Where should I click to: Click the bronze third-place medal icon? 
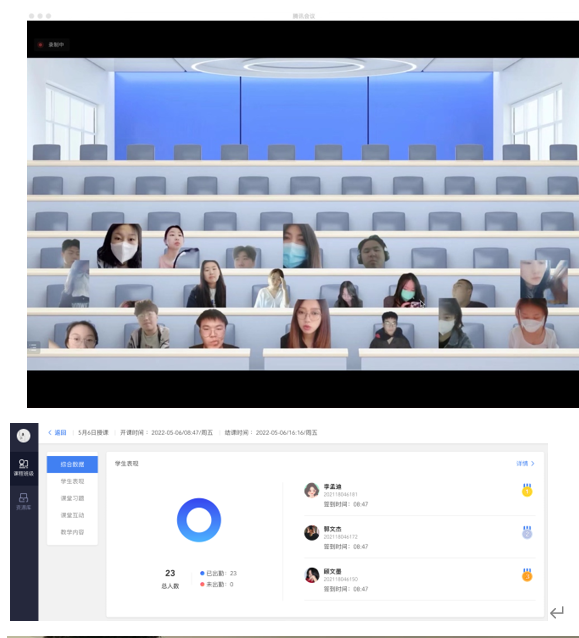527,575
